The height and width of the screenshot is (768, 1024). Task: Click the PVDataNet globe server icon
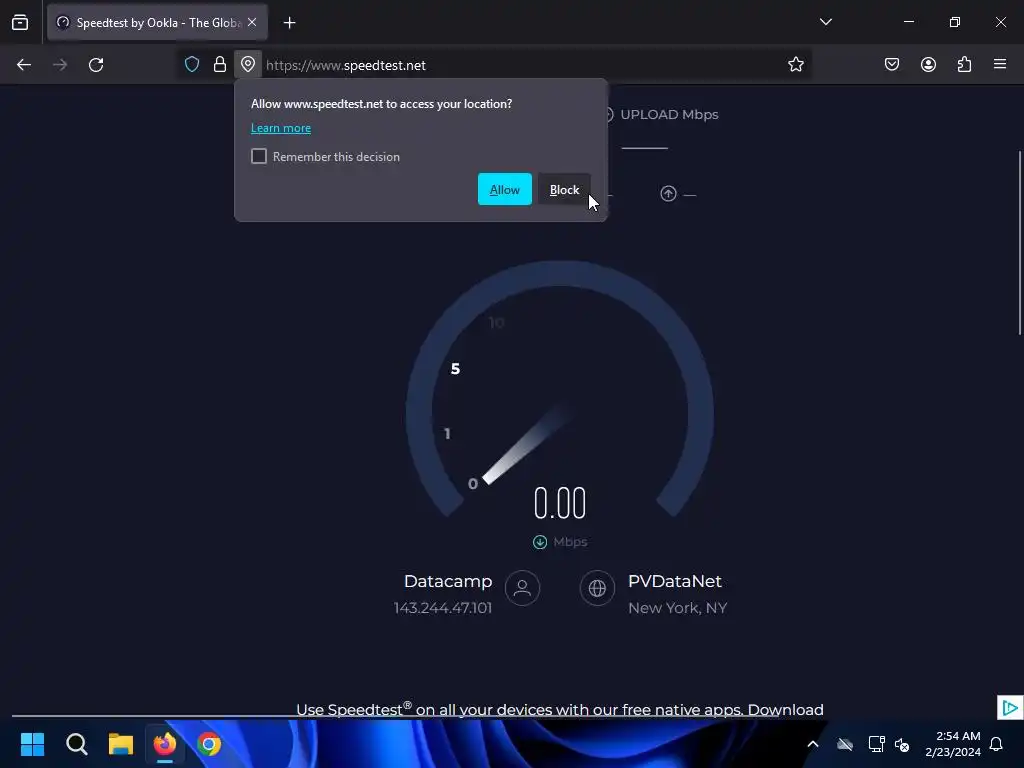tap(597, 588)
